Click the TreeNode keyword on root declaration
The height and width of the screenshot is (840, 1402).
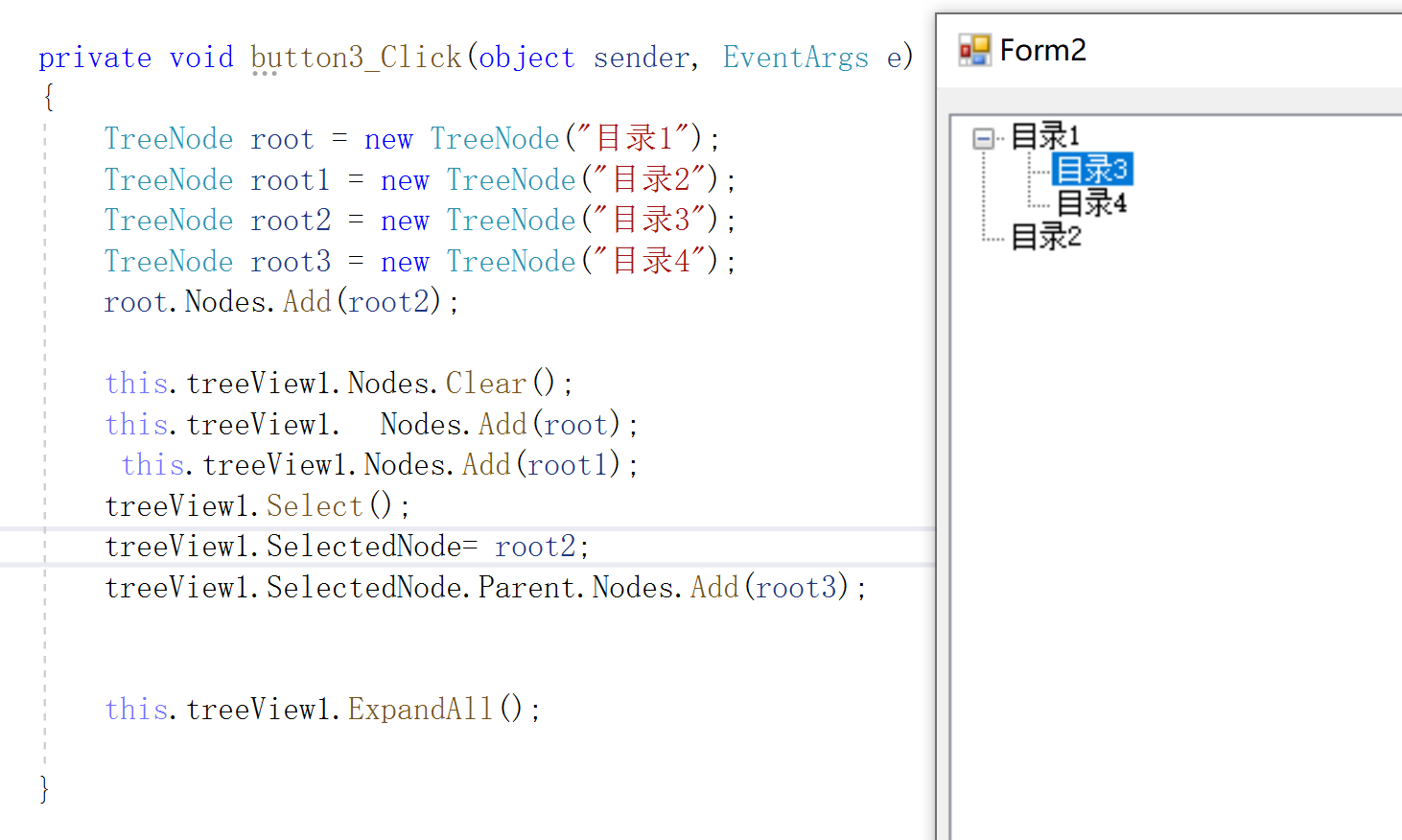coord(169,138)
